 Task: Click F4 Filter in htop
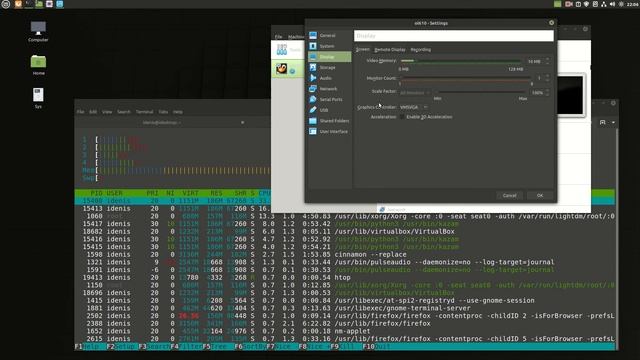[187, 347]
